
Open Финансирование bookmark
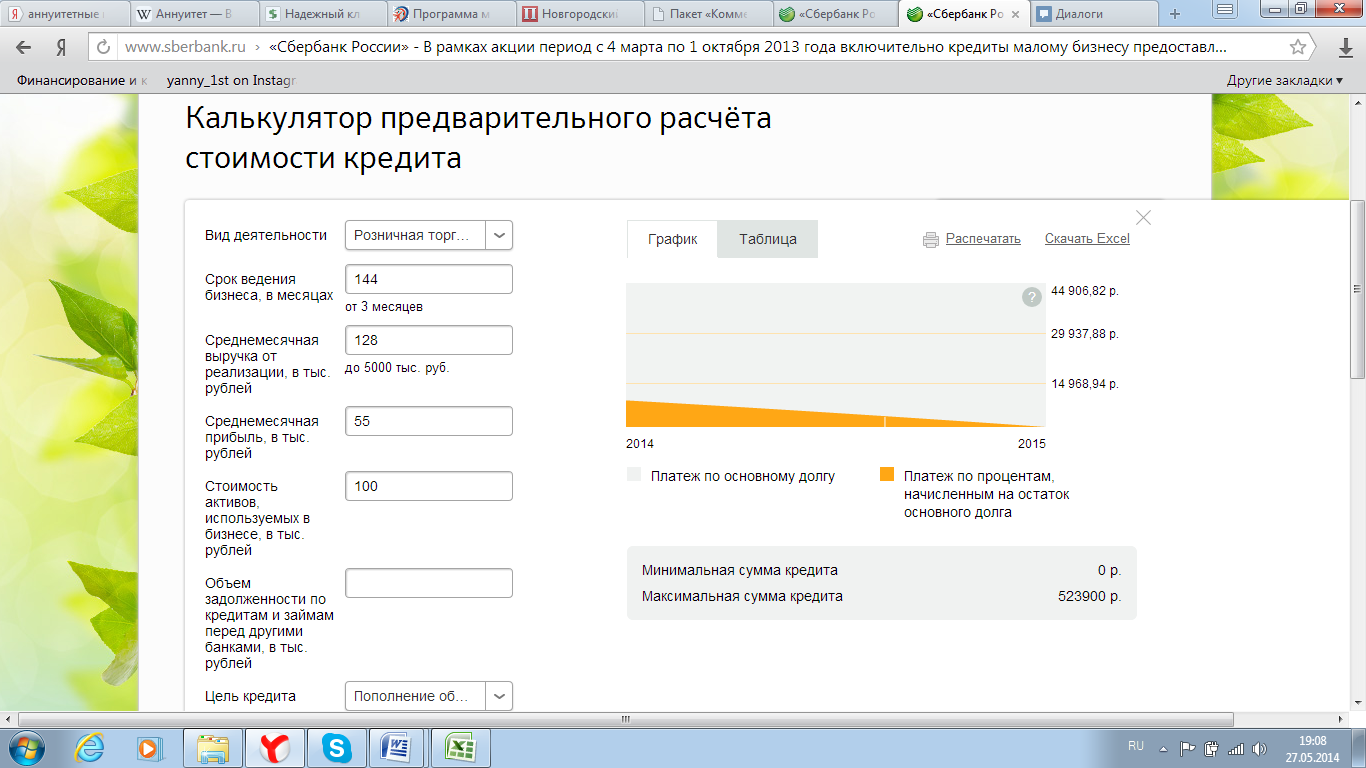(82, 80)
